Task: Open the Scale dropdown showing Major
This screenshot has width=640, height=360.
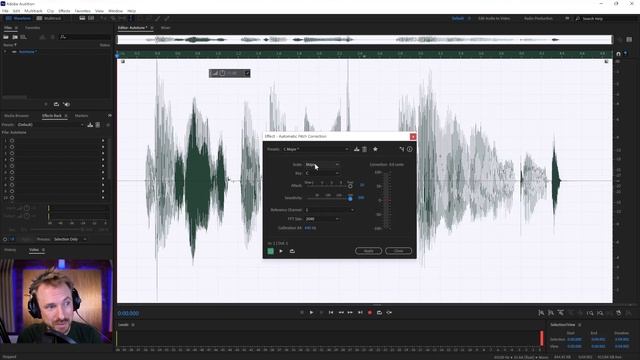Action: (x=322, y=164)
